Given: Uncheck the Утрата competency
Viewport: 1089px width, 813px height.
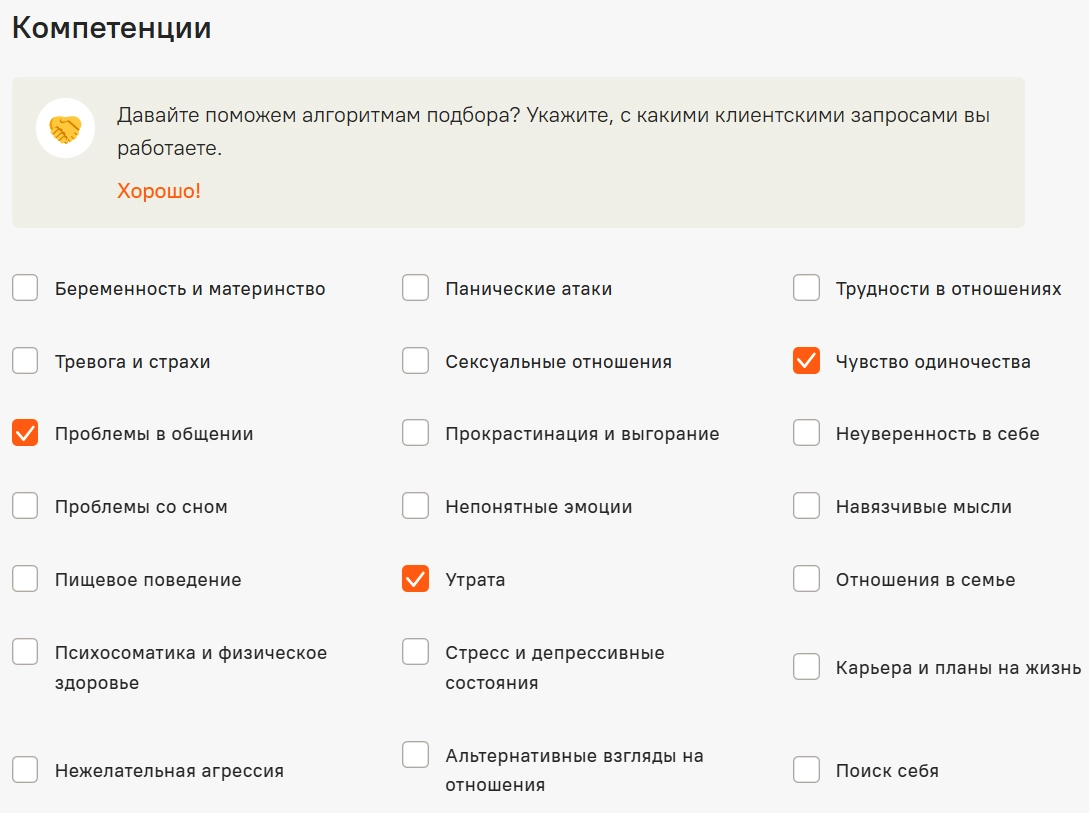Looking at the screenshot, I should [415, 578].
